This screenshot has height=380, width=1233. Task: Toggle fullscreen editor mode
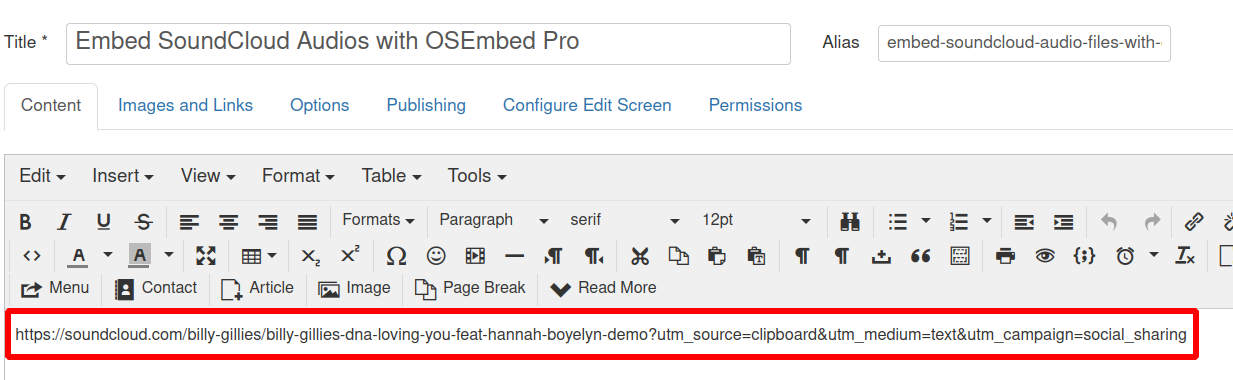206,256
